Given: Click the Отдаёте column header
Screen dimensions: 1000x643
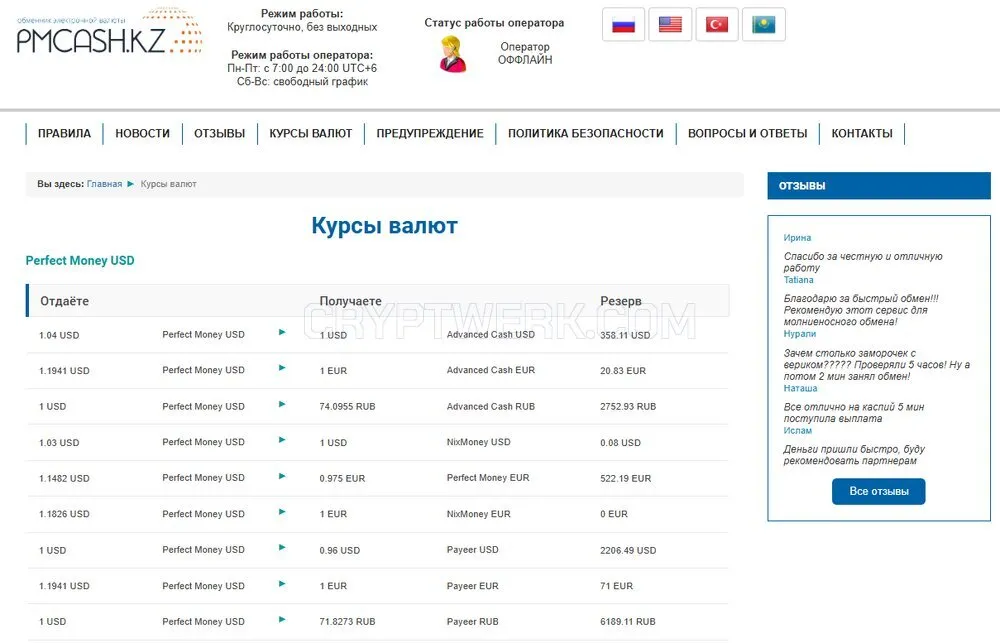Looking at the screenshot, I should click(64, 301).
